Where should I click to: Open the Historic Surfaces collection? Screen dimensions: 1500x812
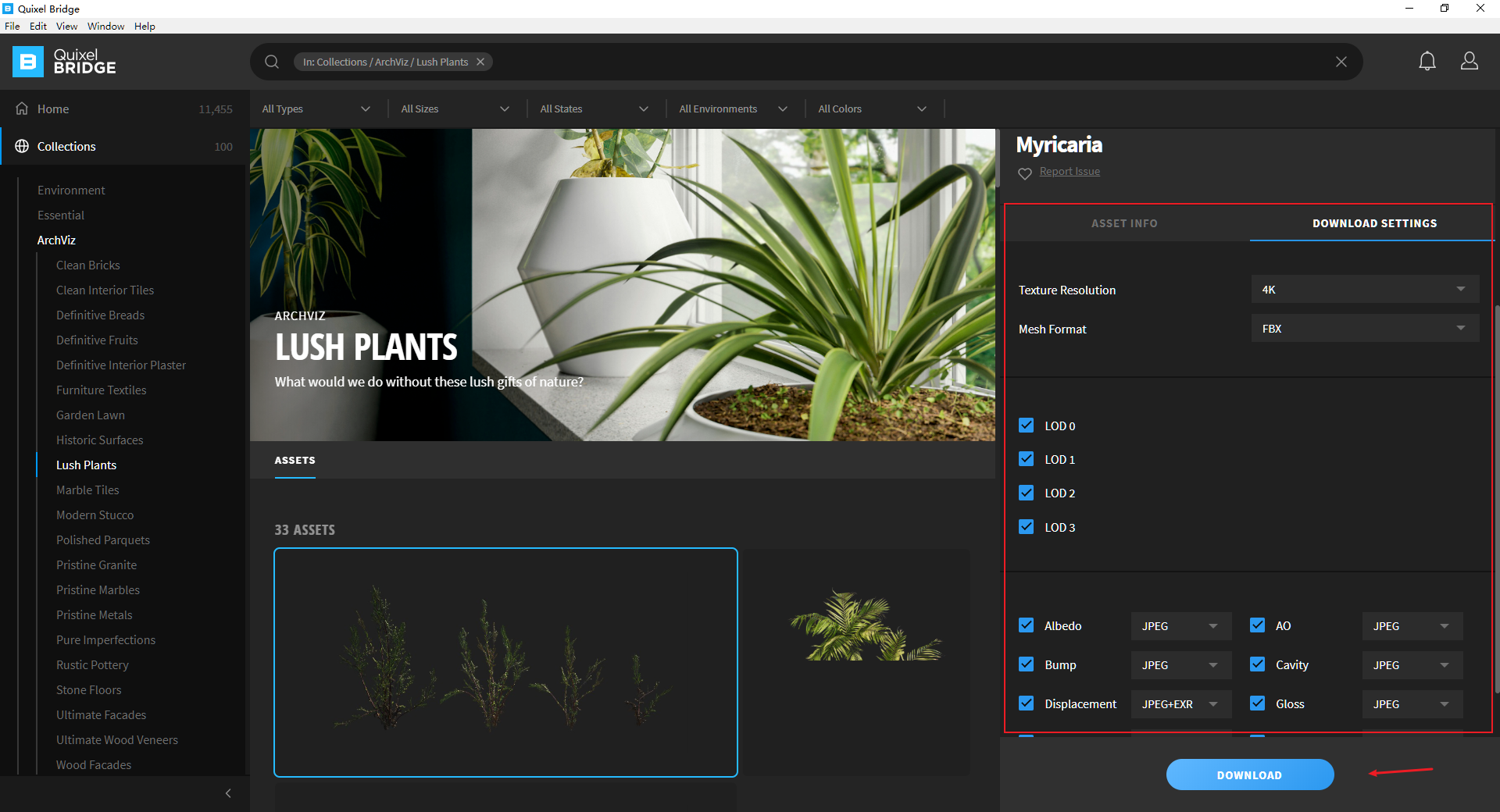coord(100,440)
